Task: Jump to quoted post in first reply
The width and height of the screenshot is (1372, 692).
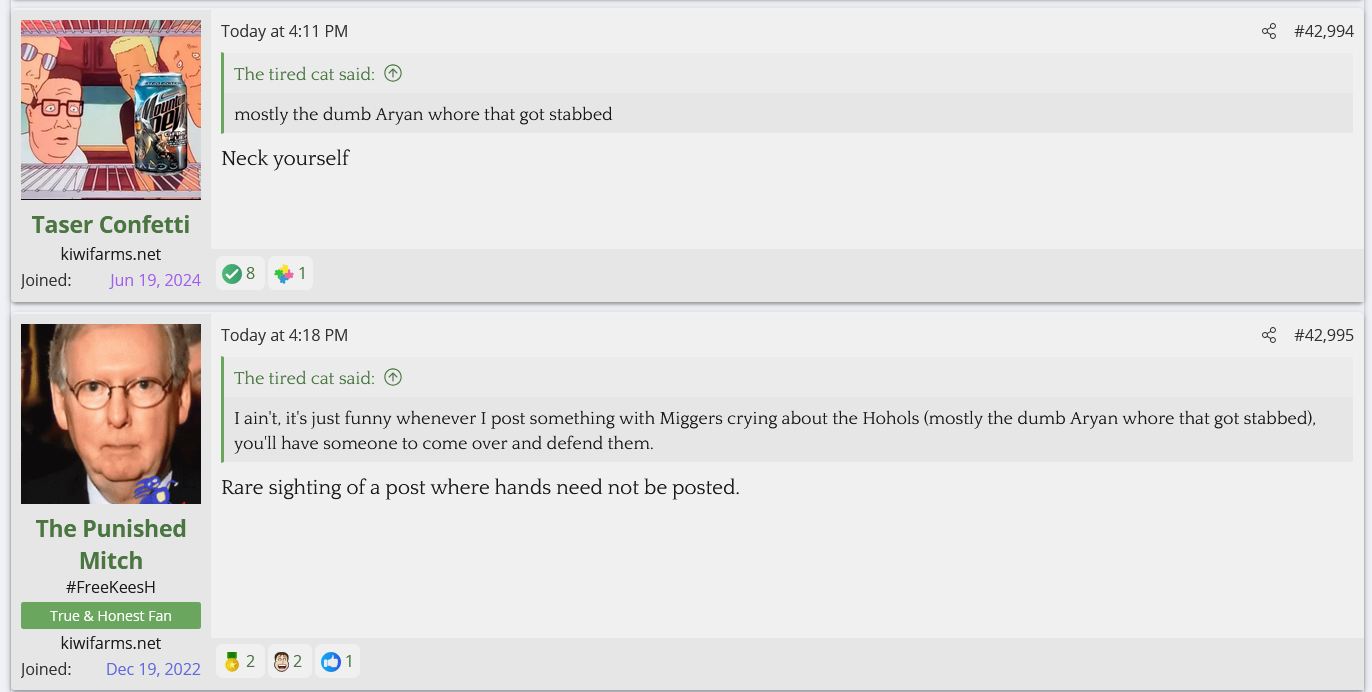Action: click(393, 73)
